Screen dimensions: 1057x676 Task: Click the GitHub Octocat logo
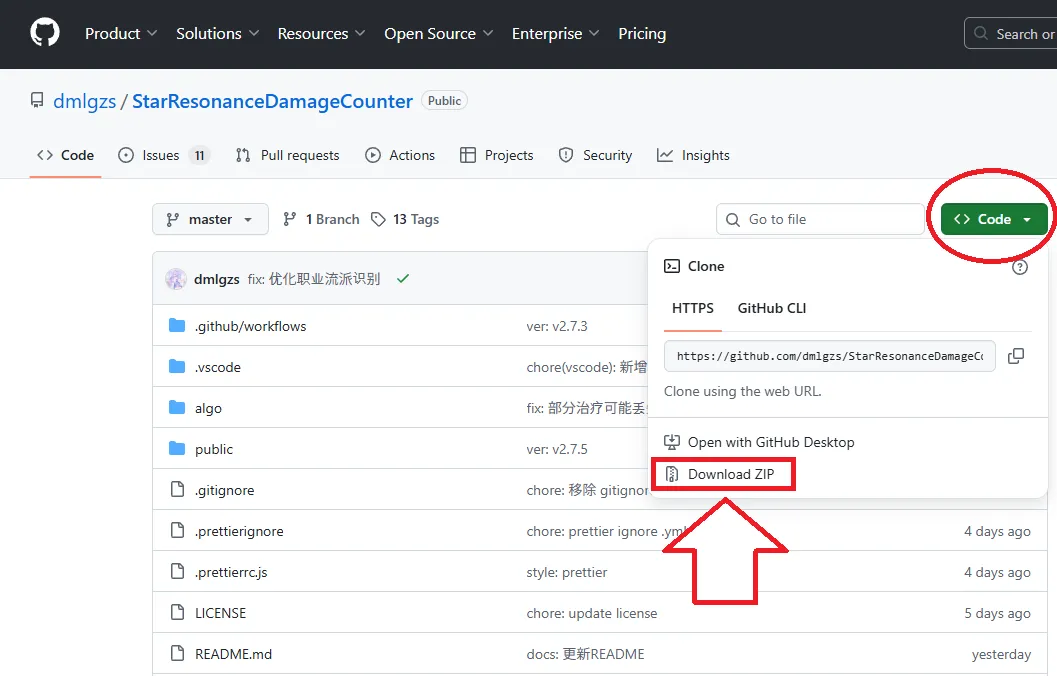tap(44, 33)
